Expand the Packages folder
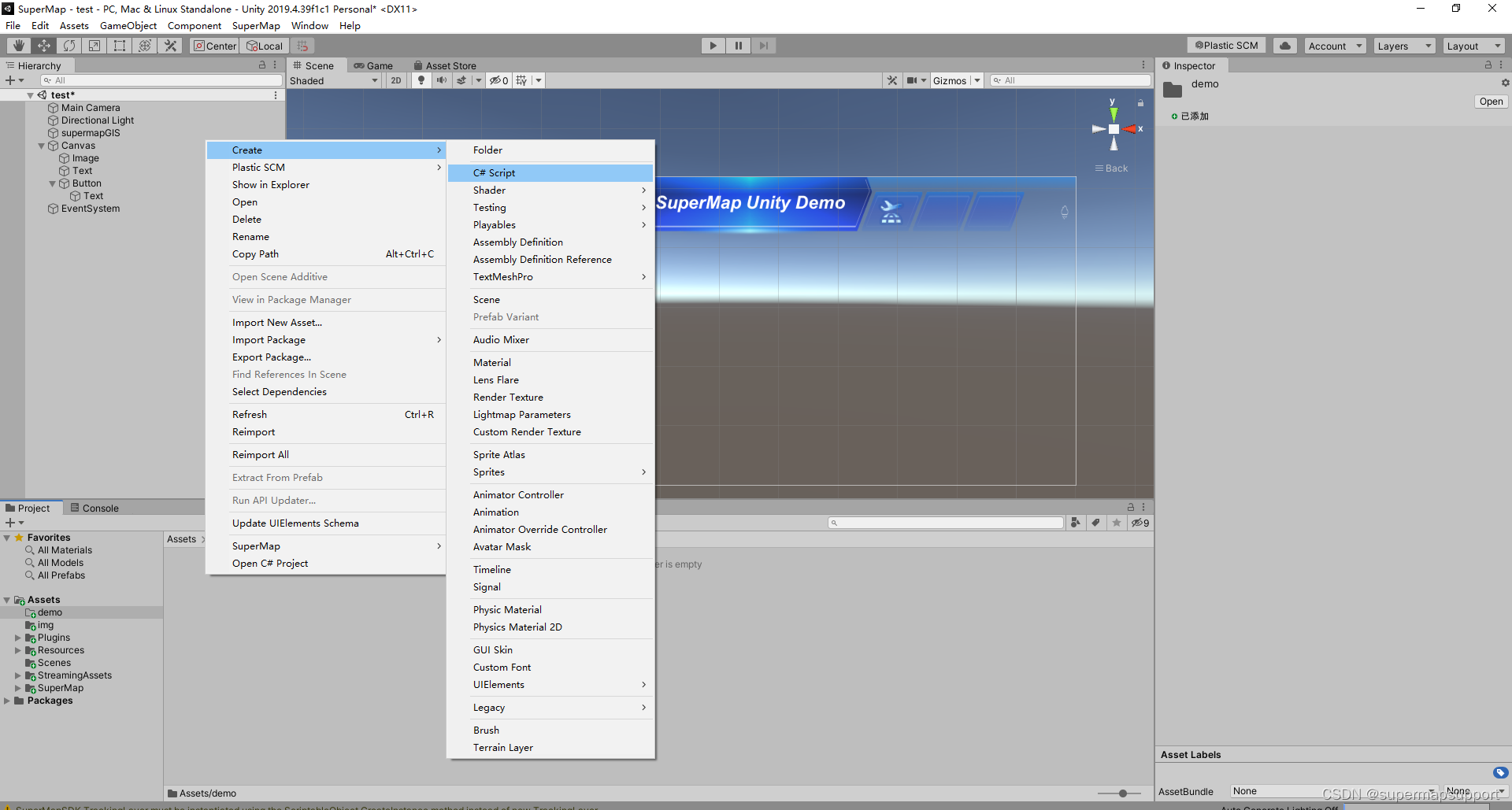The image size is (1512, 810). [x=7, y=701]
